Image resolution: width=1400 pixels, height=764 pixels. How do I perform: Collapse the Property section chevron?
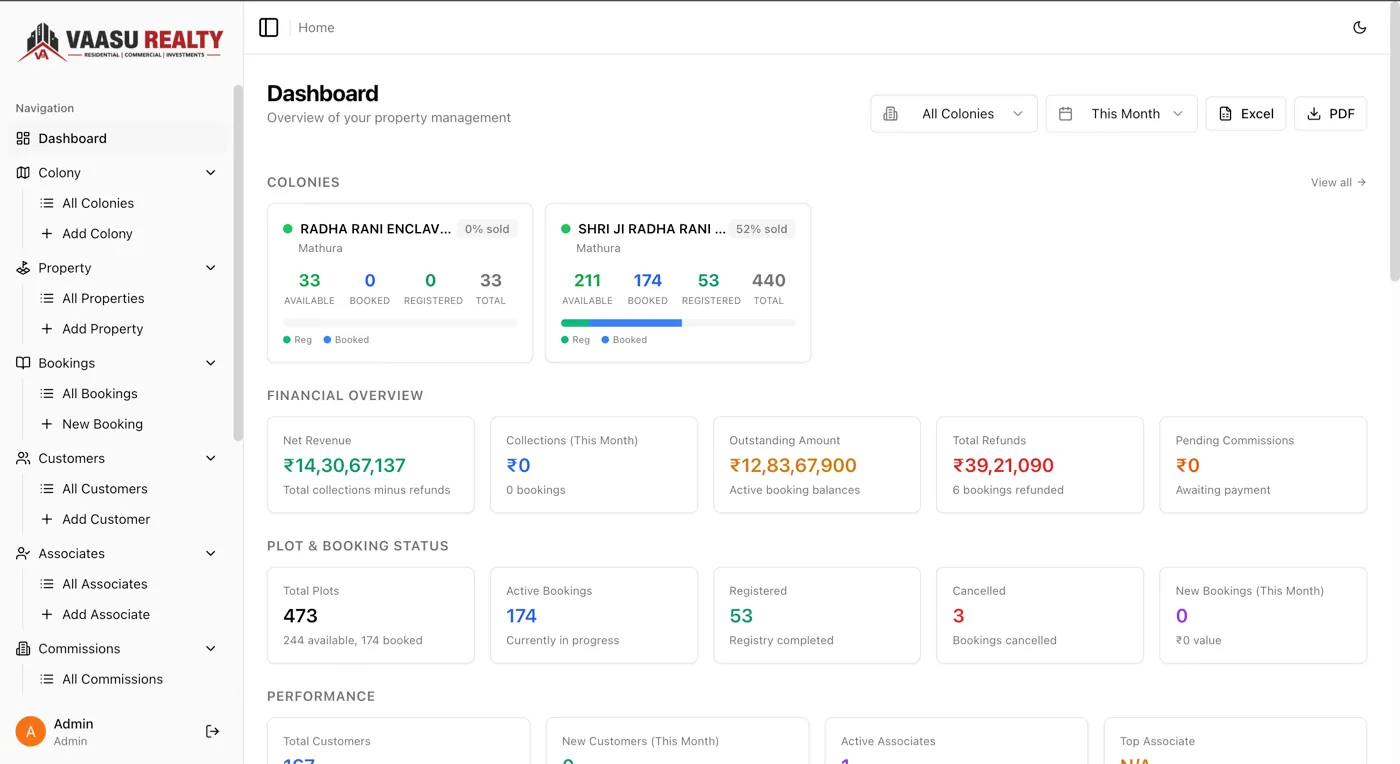pyautogui.click(x=211, y=268)
